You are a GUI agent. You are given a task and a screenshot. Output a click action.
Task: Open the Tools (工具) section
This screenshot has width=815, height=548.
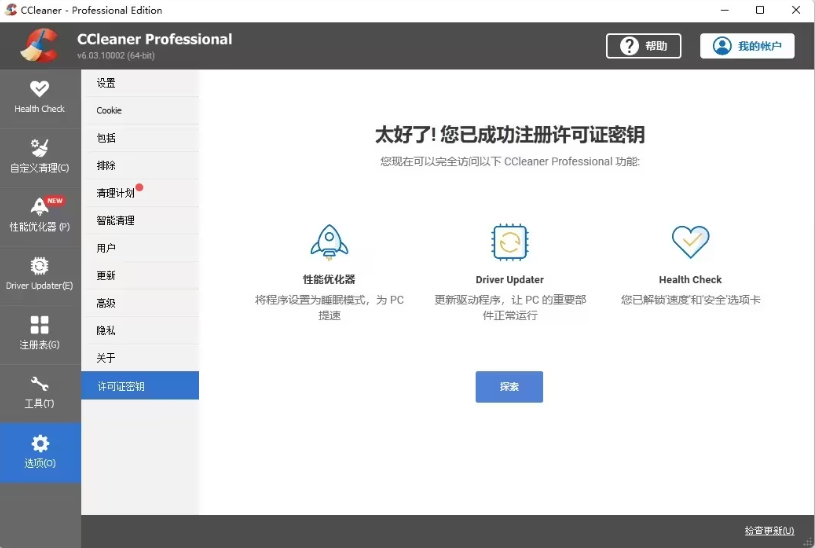[40, 393]
